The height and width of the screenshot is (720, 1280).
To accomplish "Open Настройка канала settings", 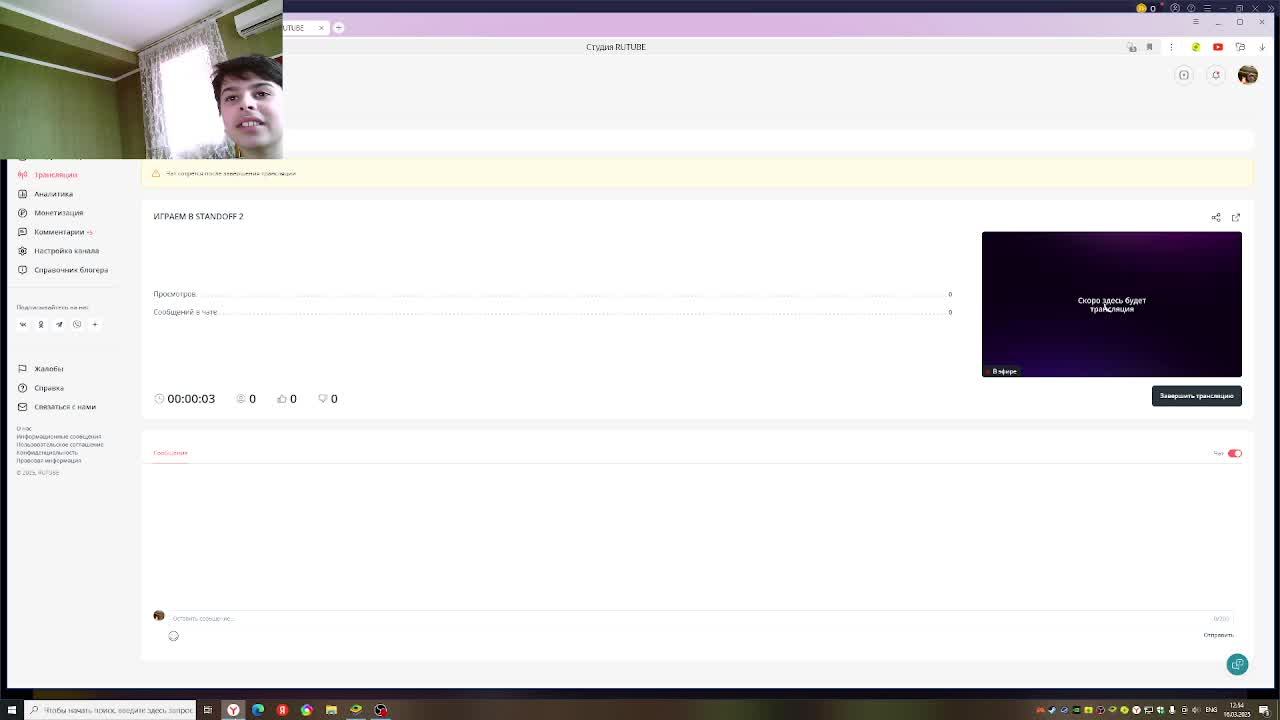I will click(x=66, y=251).
